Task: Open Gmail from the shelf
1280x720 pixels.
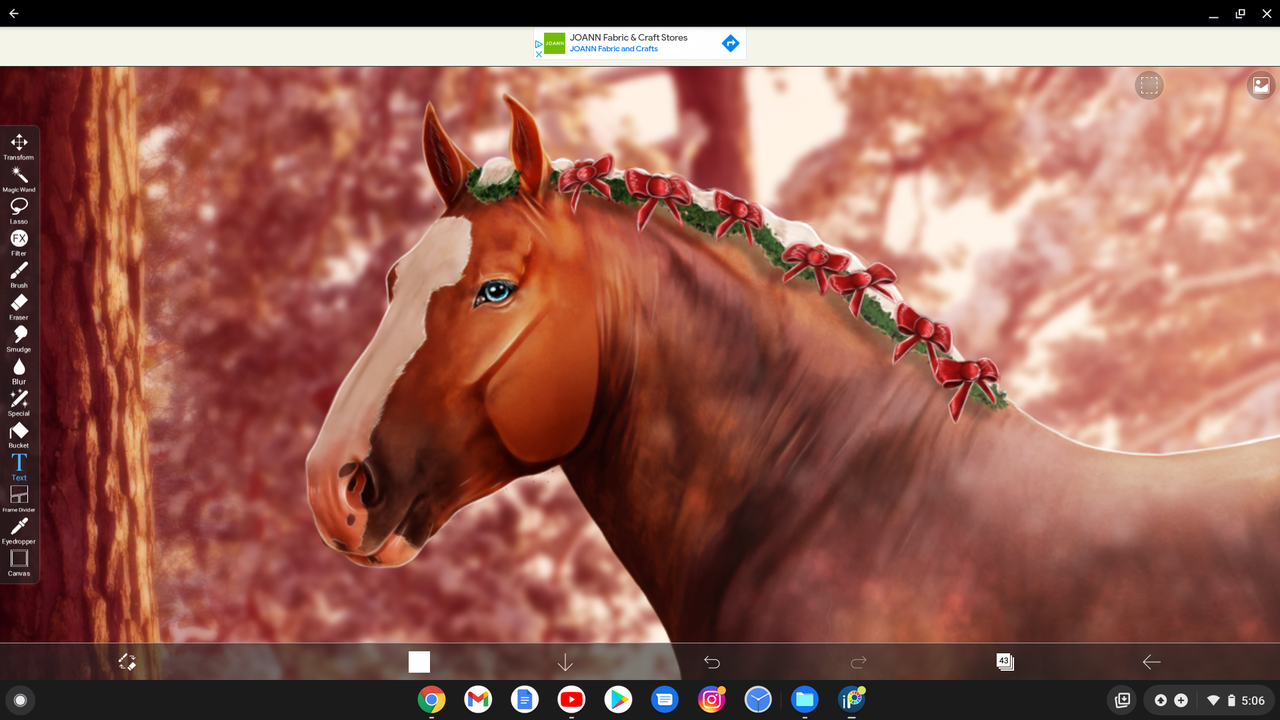Action: (478, 700)
